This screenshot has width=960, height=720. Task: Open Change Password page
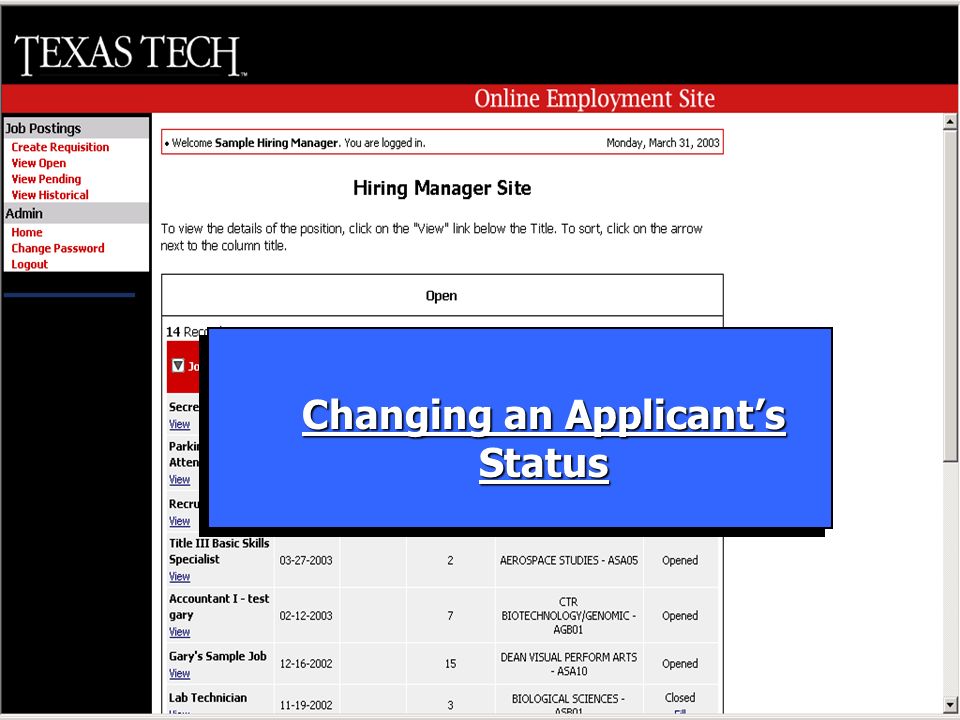[58, 248]
